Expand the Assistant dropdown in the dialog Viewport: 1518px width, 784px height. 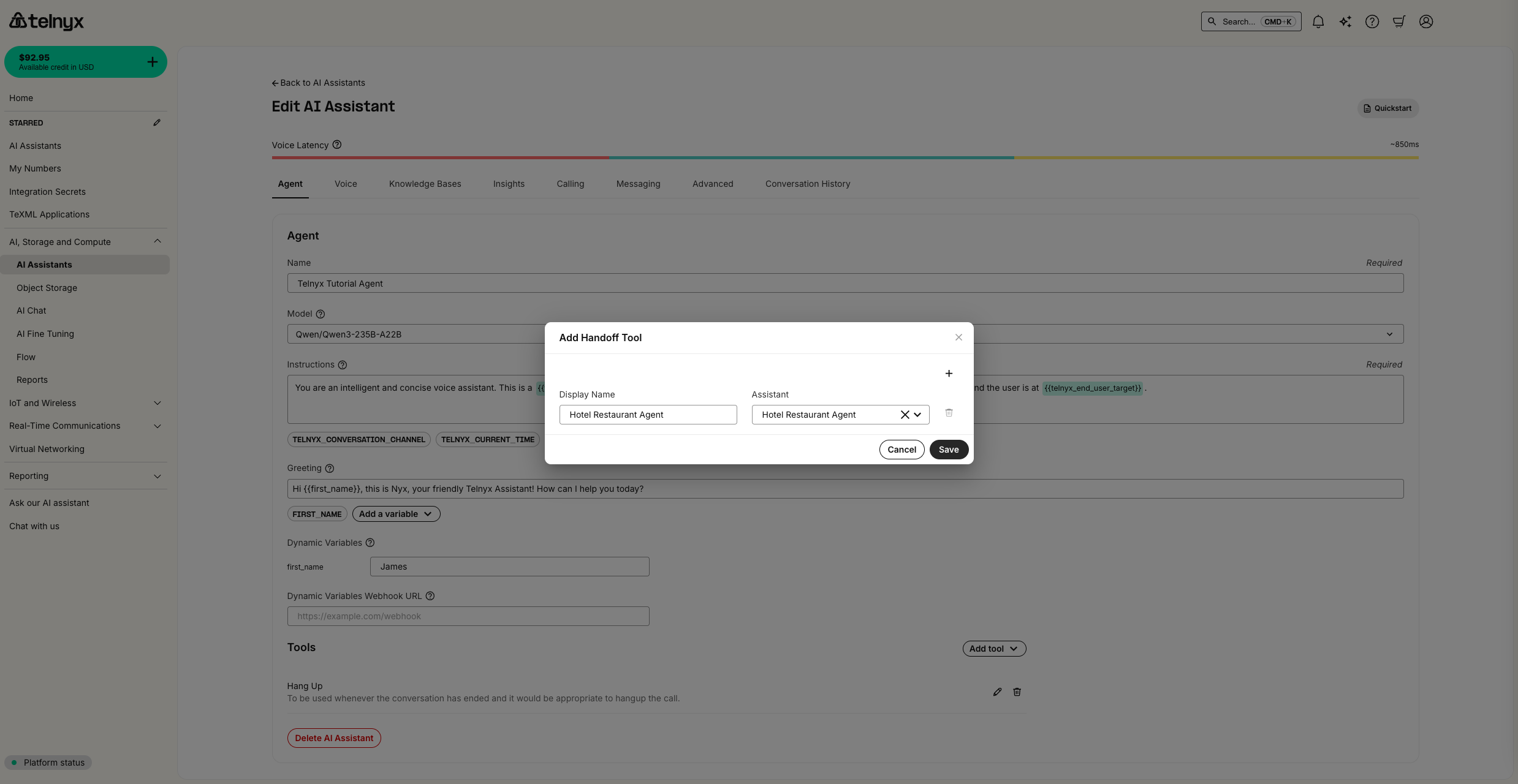[x=919, y=415]
